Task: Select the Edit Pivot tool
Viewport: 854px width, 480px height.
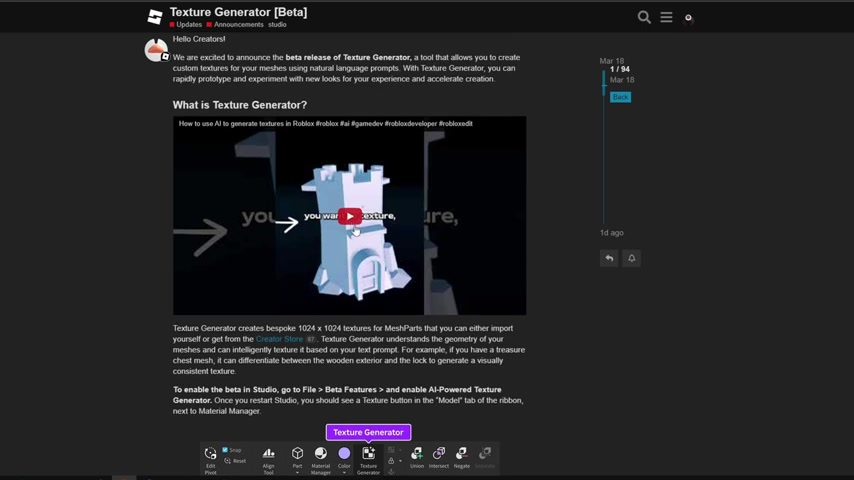Action: point(210,459)
